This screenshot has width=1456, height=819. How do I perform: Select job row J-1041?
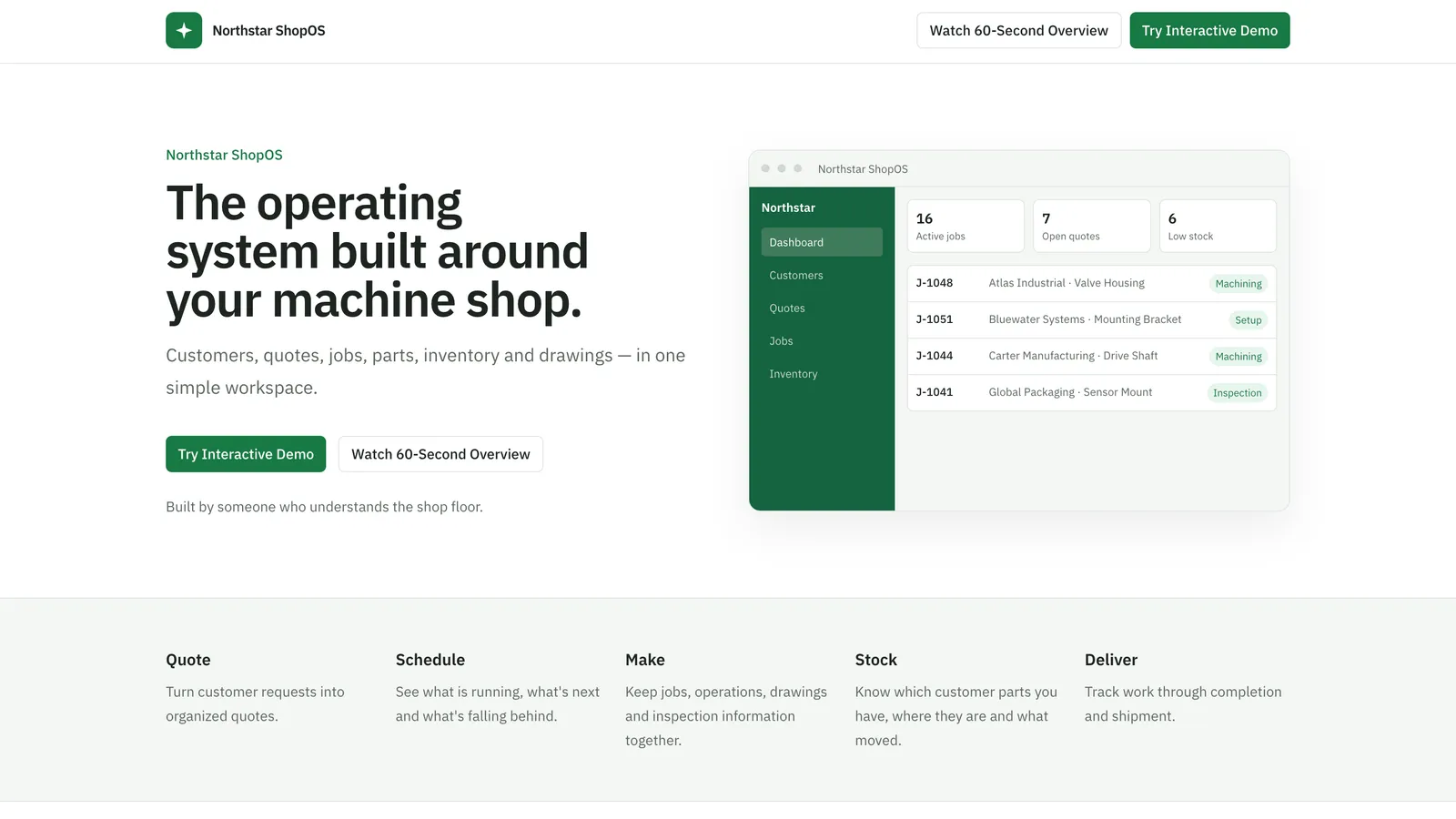[1091, 392]
